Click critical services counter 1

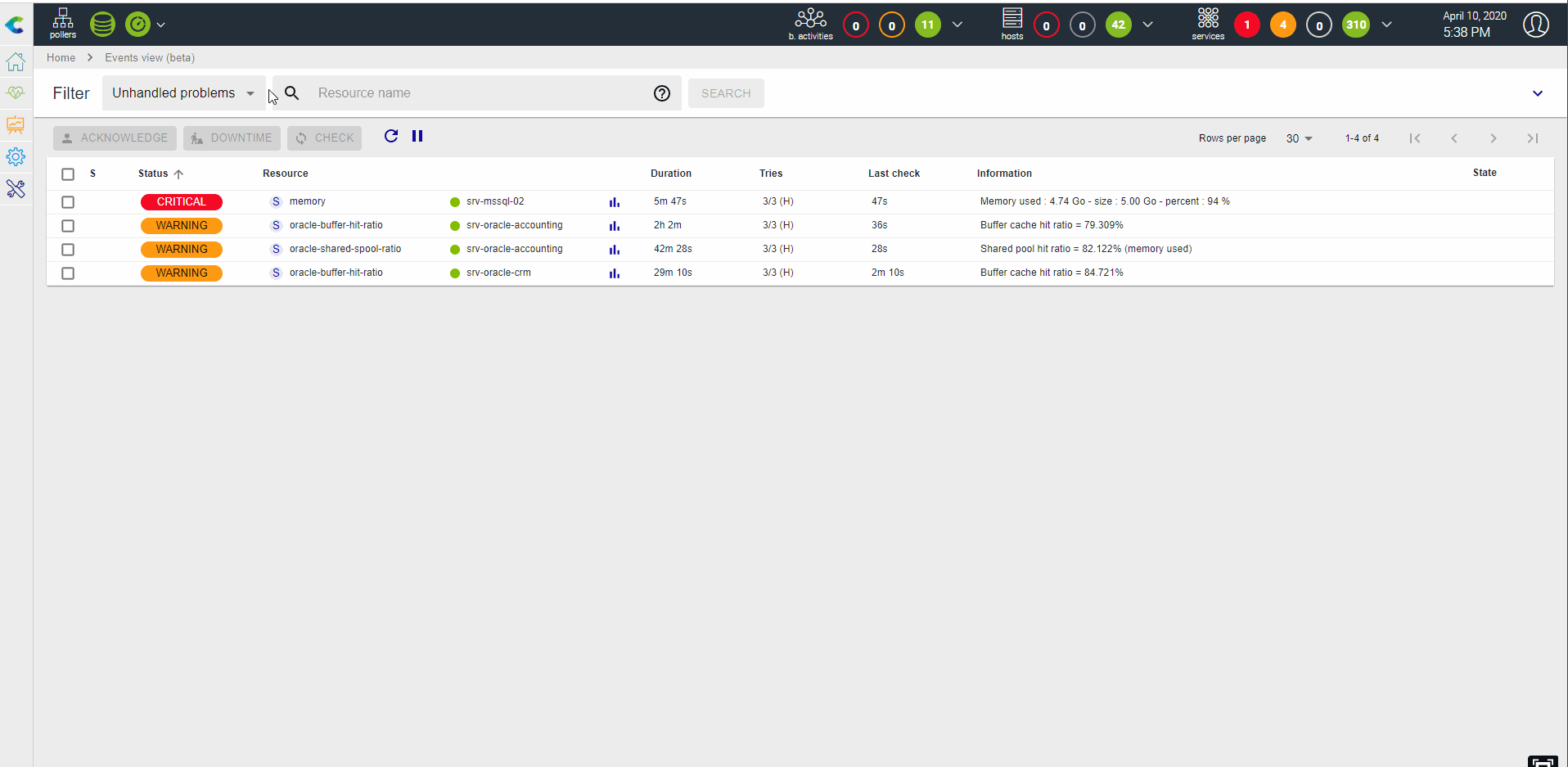pos(1247,25)
